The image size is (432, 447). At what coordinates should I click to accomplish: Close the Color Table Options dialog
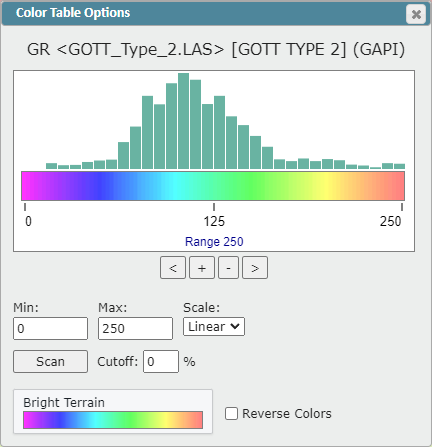click(416, 14)
